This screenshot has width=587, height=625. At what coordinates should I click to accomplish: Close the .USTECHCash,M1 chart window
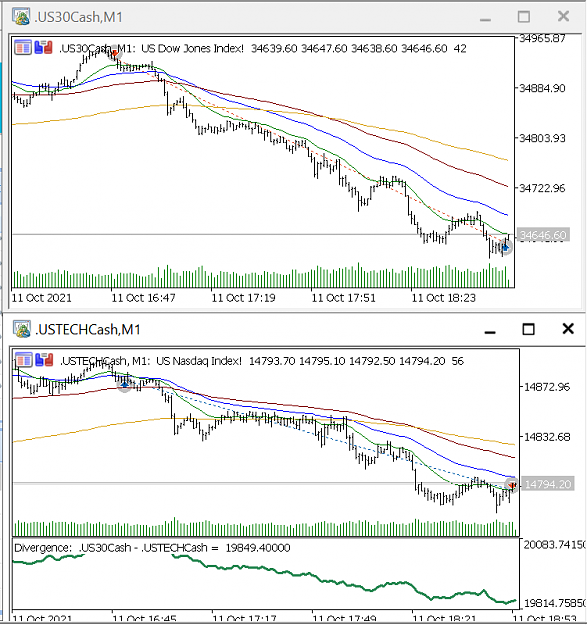567,329
